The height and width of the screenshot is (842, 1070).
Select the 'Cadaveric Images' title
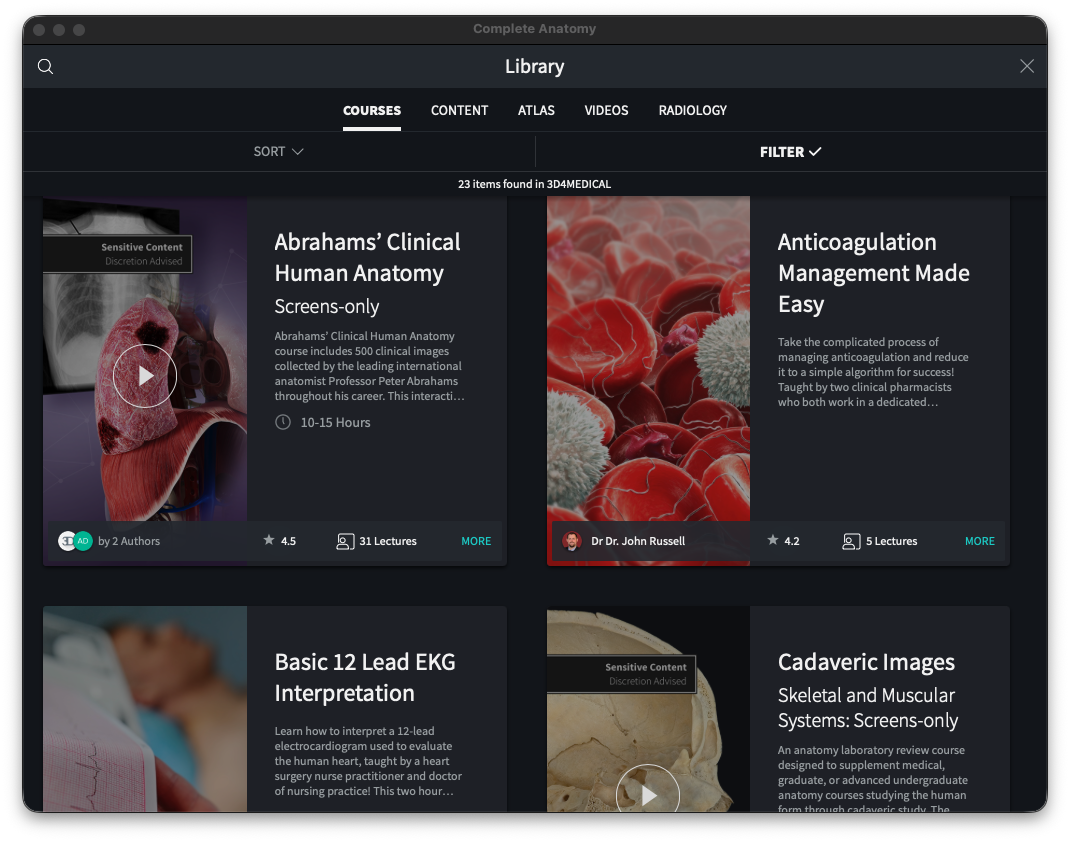[x=866, y=662]
